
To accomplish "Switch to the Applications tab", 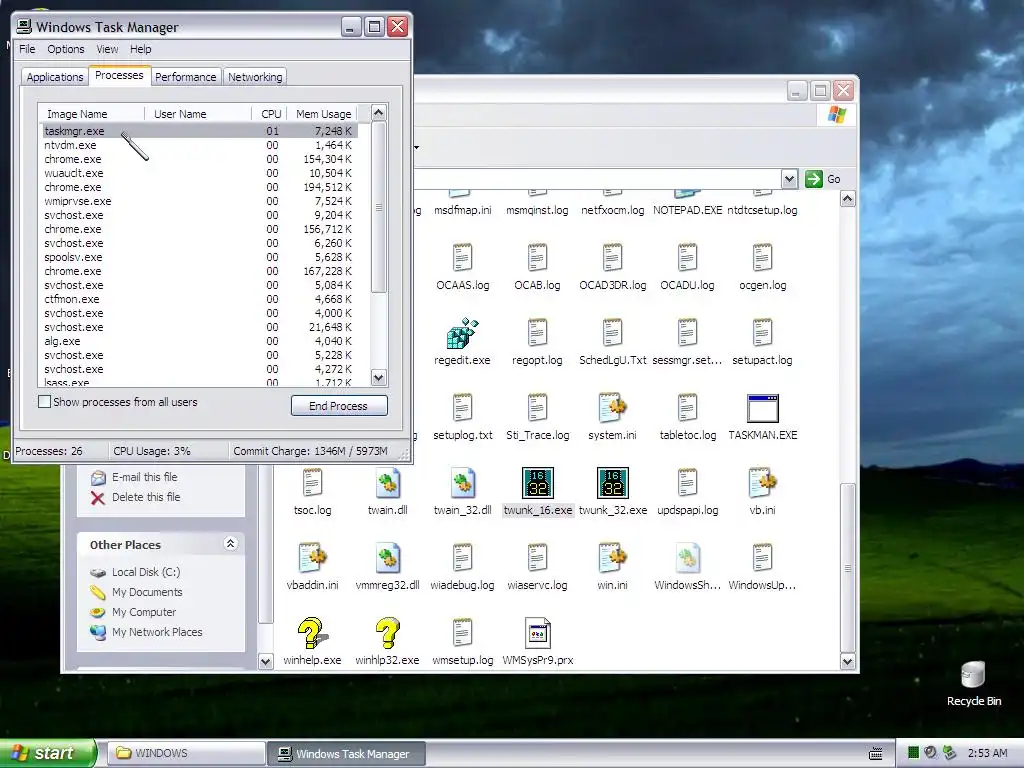I will [x=55, y=77].
